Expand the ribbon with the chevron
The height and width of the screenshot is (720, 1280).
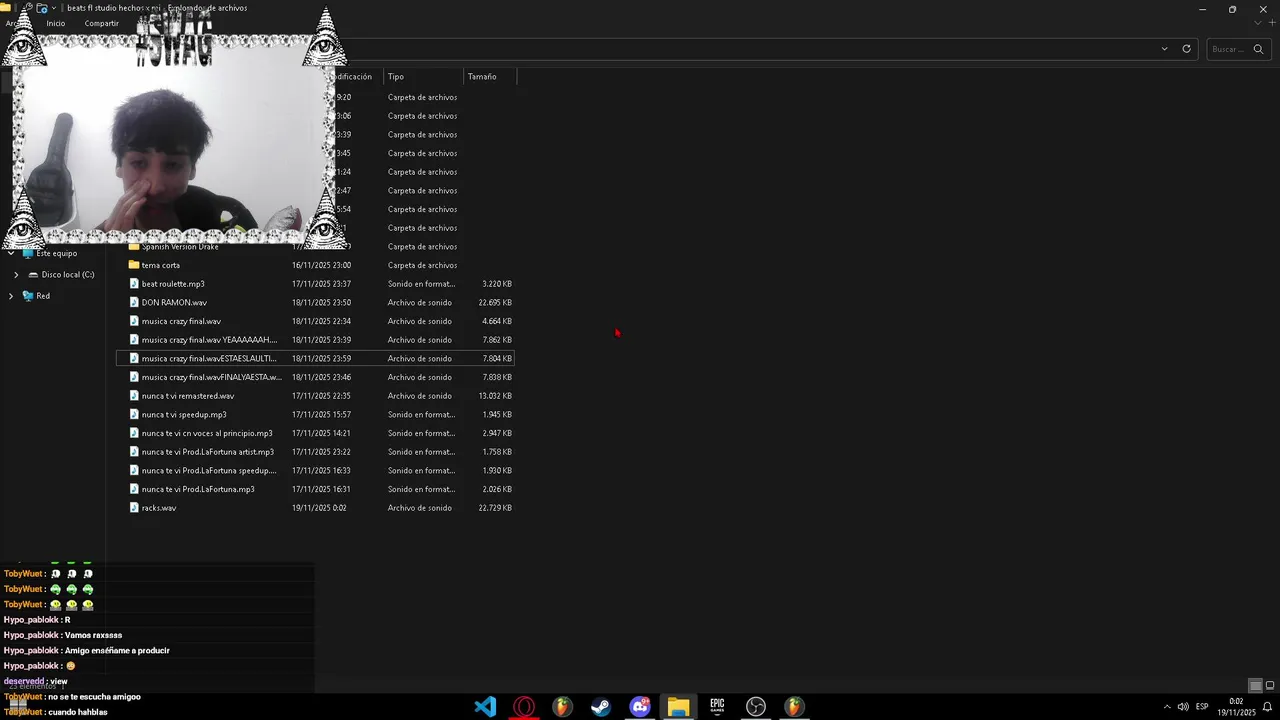(1258, 23)
